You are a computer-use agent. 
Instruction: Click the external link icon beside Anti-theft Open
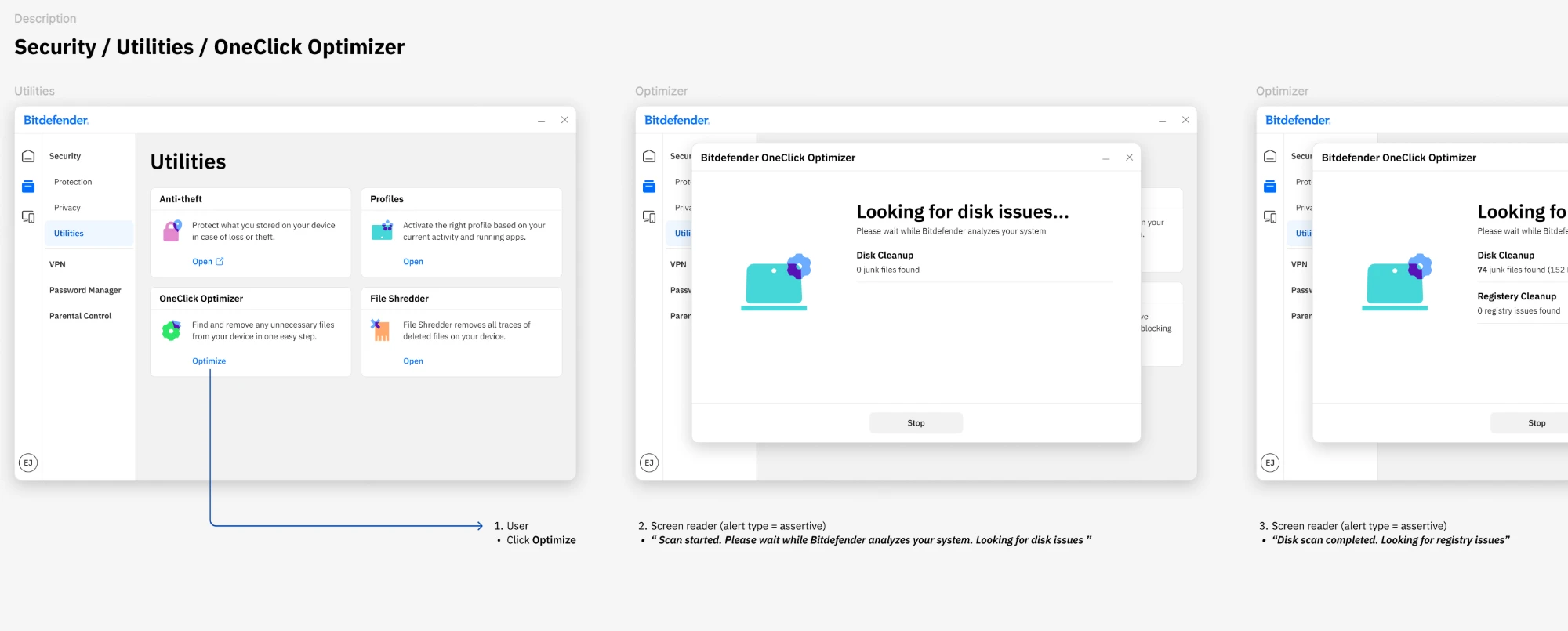click(220, 262)
